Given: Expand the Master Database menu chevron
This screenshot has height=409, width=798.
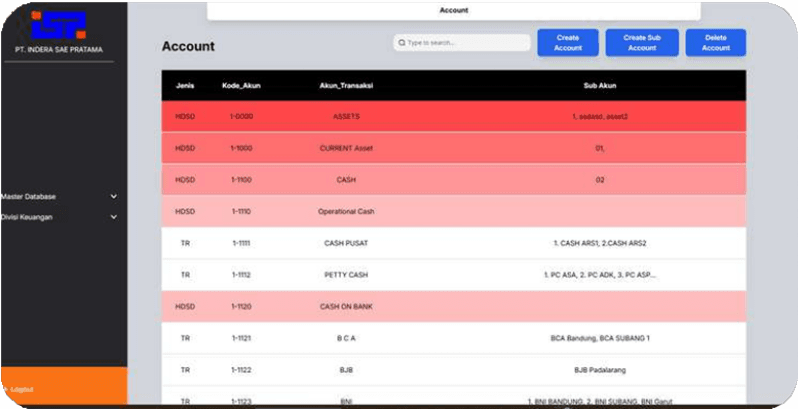Looking at the screenshot, I should pos(113,197).
